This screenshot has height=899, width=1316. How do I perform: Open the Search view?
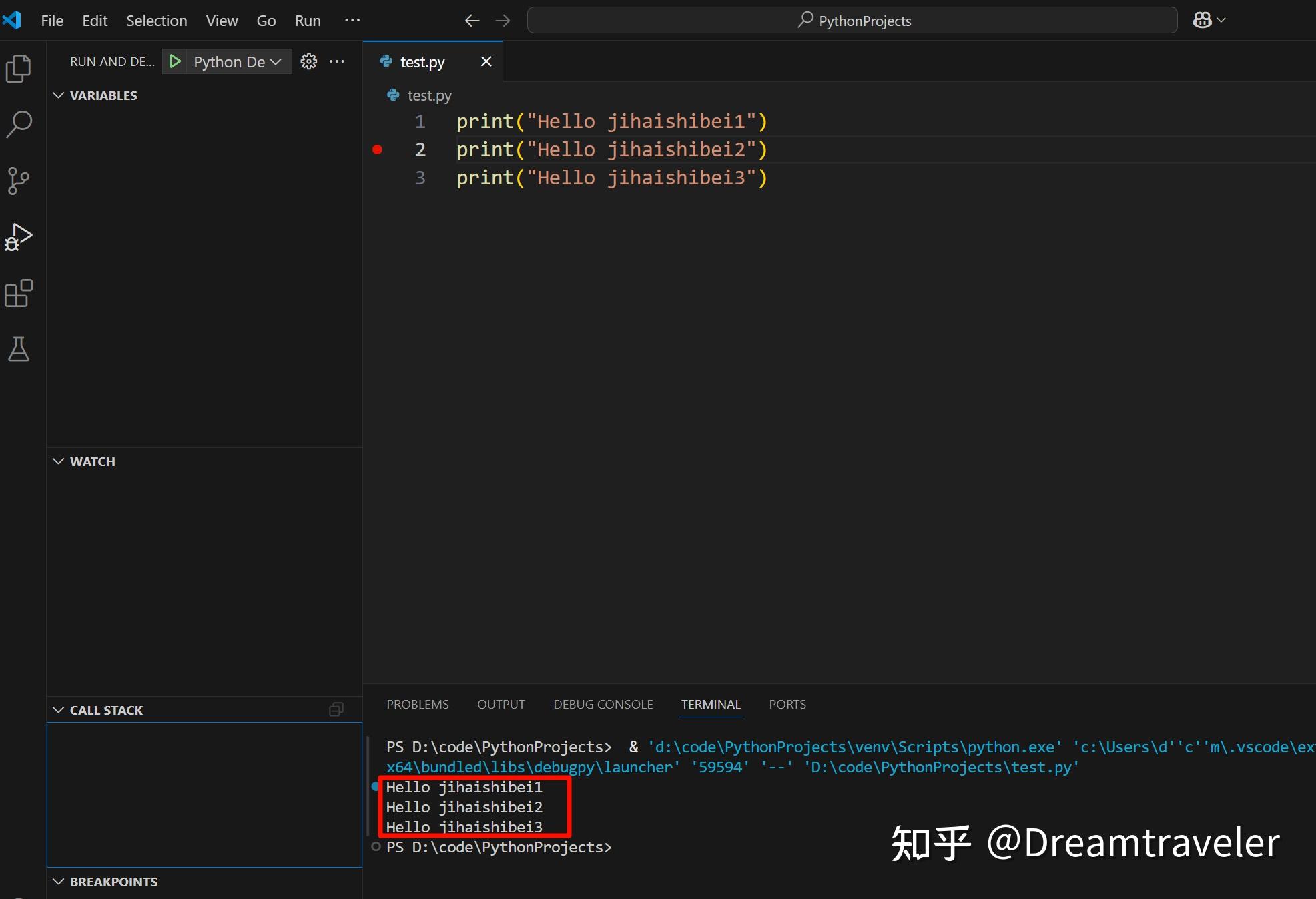click(x=18, y=124)
